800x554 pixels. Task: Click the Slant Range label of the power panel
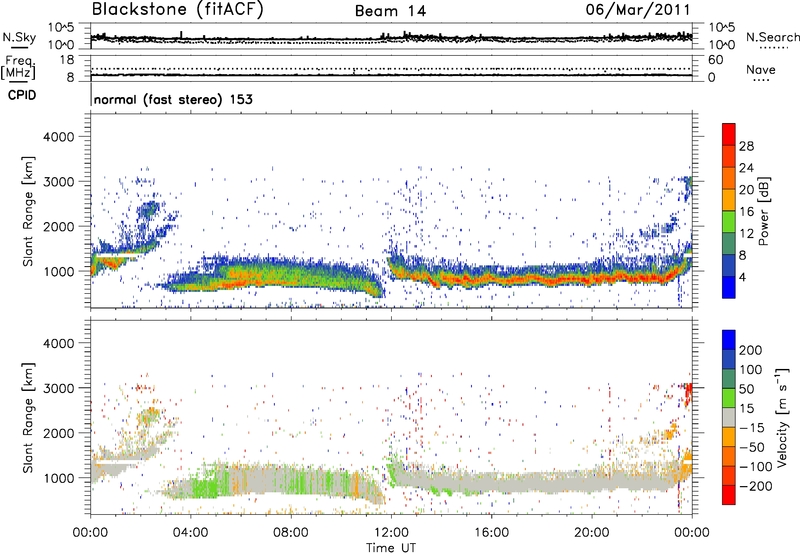28,211
